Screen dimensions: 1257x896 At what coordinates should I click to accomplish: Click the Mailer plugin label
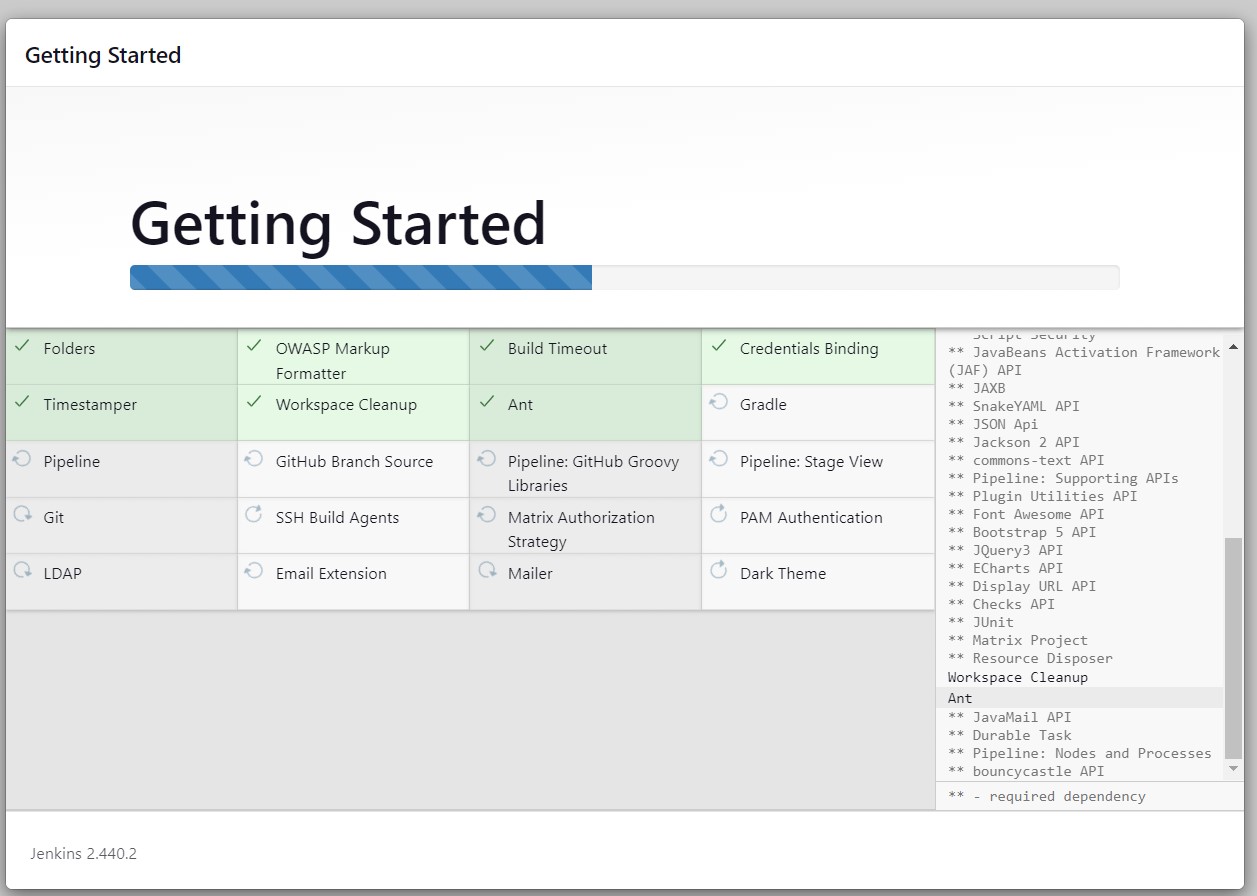[x=530, y=574]
